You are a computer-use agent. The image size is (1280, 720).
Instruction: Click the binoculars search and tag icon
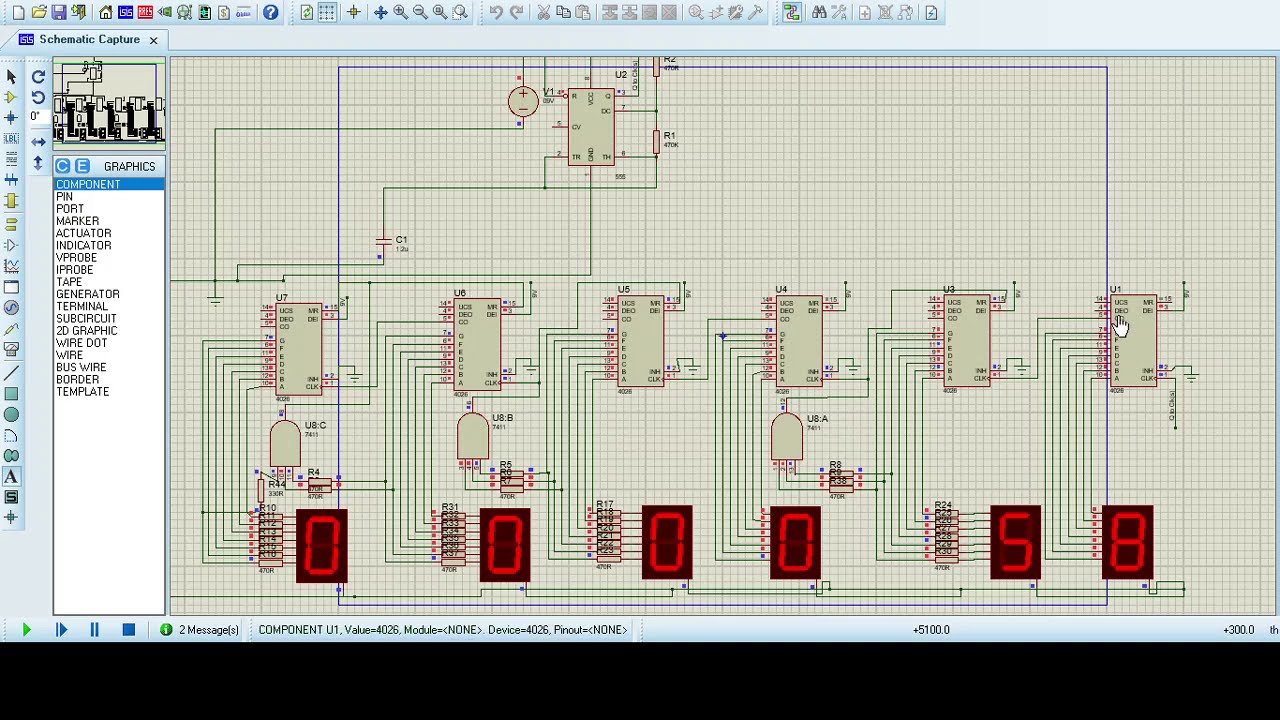point(819,13)
